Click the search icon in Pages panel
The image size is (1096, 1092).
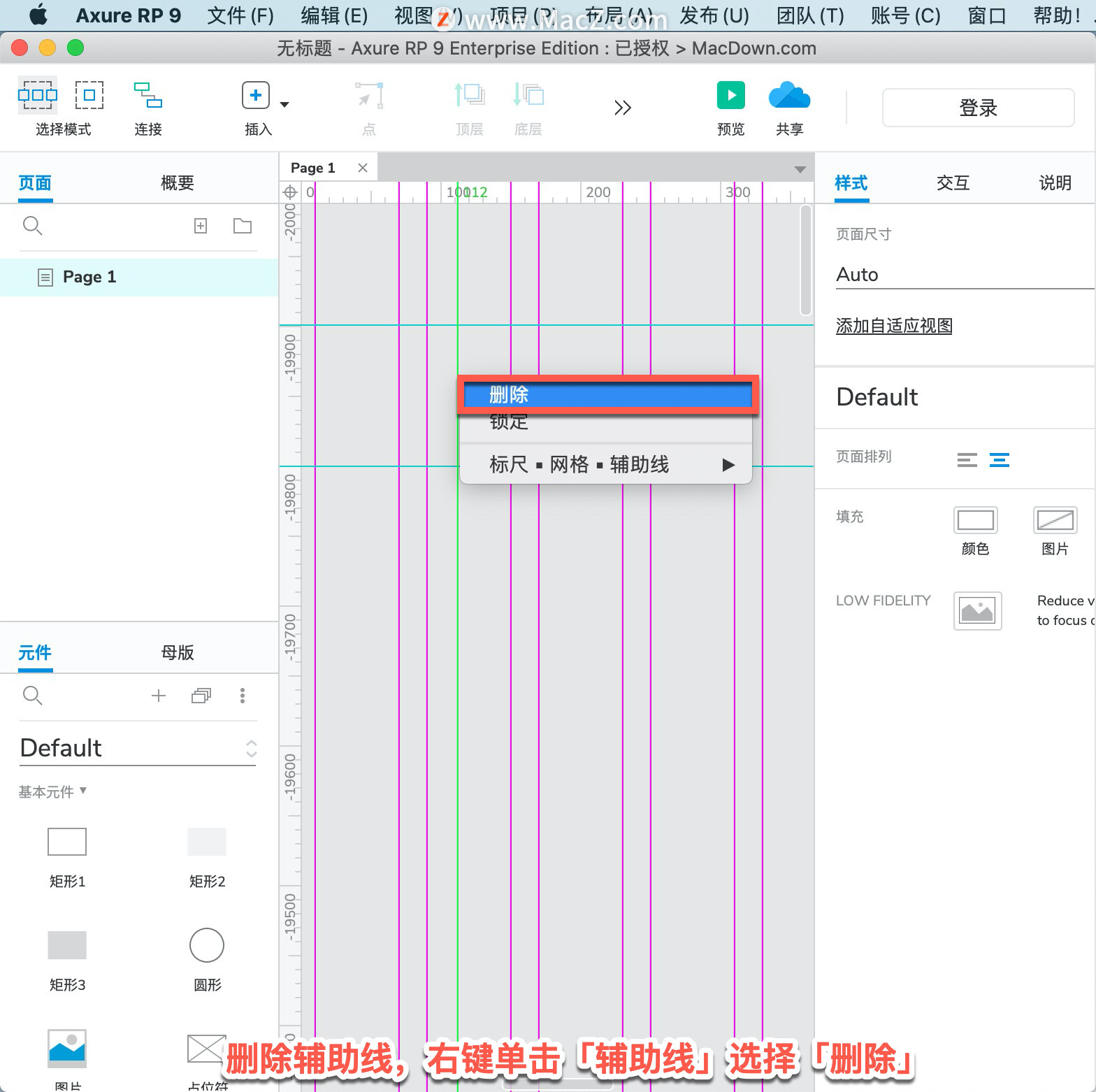click(x=33, y=226)
